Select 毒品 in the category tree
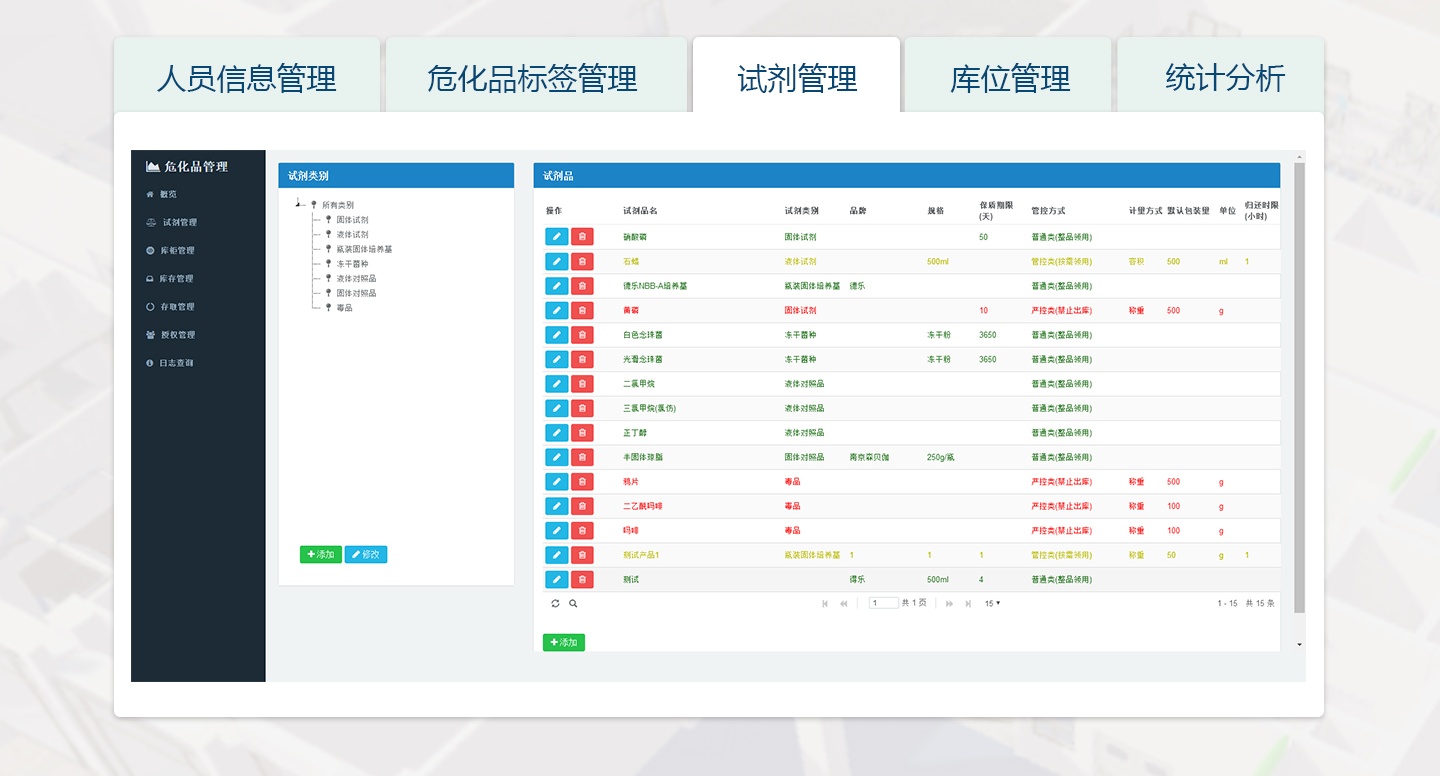The image size is (1440, 776). [344, 308]
